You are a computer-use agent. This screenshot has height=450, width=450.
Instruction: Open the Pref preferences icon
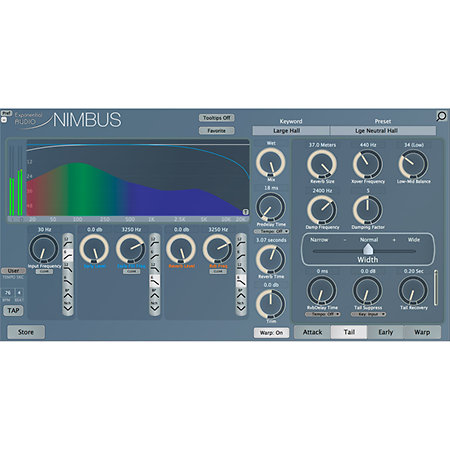[6, 113]
